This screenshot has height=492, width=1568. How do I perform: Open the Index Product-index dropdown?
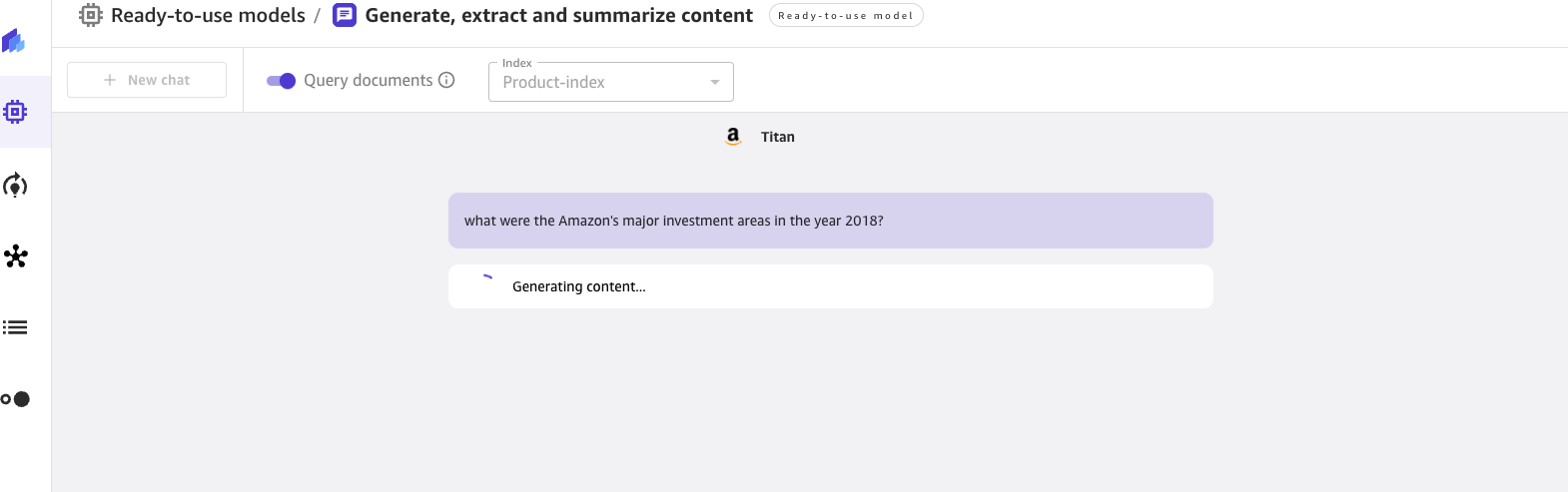pos(610,82)
